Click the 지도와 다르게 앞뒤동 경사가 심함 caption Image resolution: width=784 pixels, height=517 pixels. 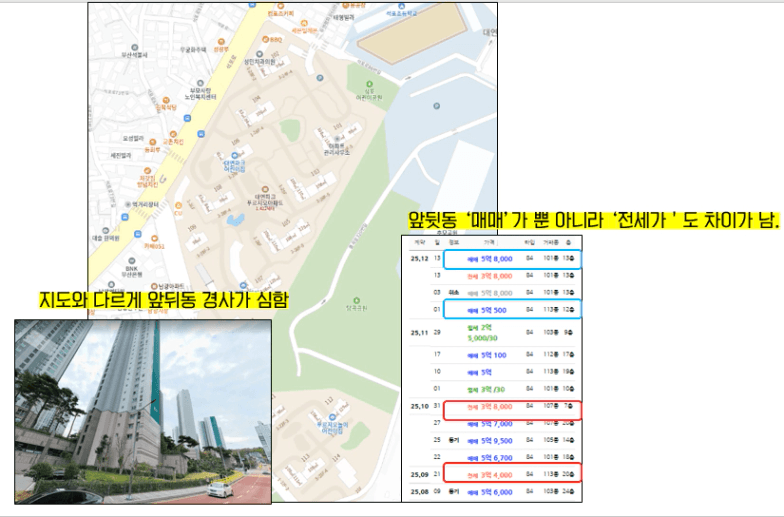click(x=164, y=300)
